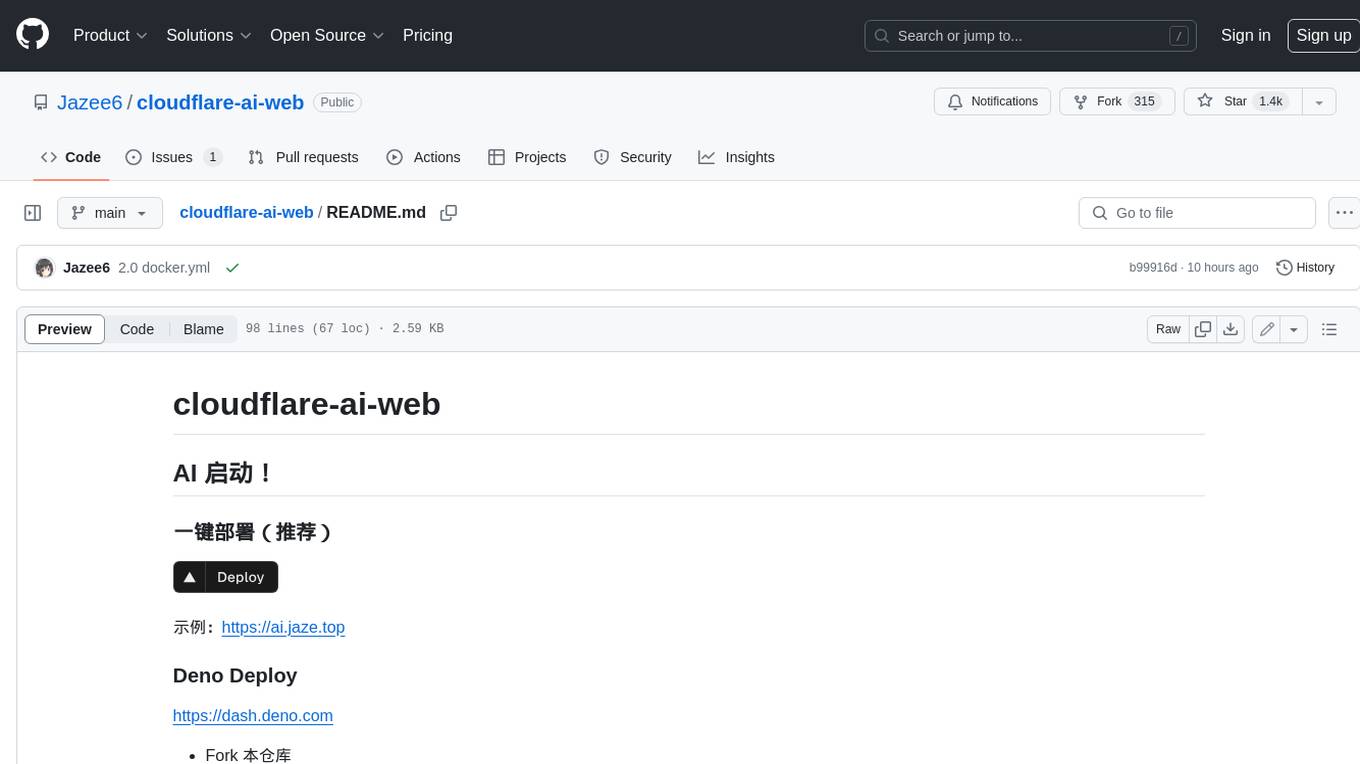
Task: Expand the Product menu
Action: pyautogui.click(x=110, y=35)
